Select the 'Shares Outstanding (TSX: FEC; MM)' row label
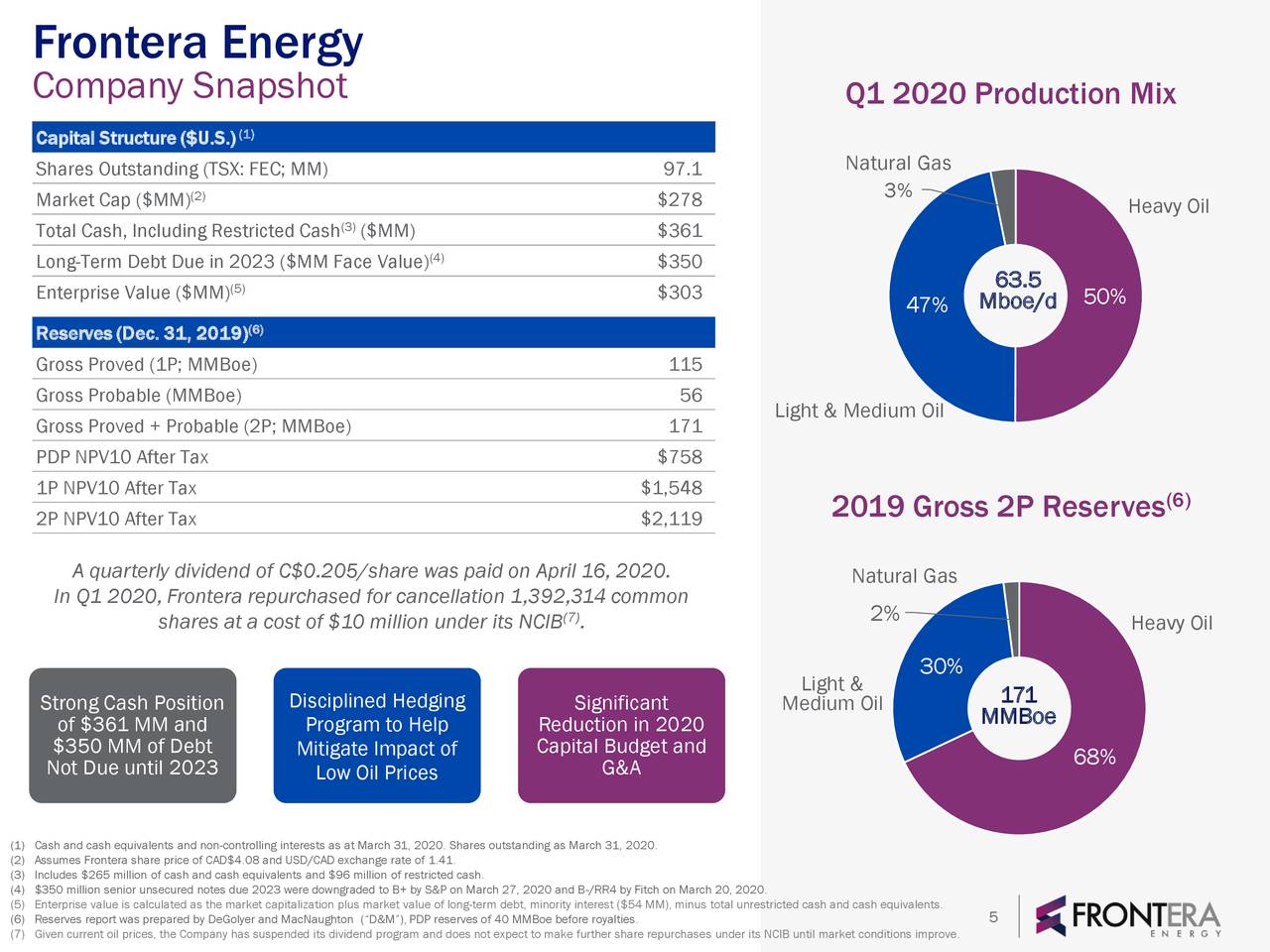Viewport: 1270px width, 952px height. pos(182,170)
